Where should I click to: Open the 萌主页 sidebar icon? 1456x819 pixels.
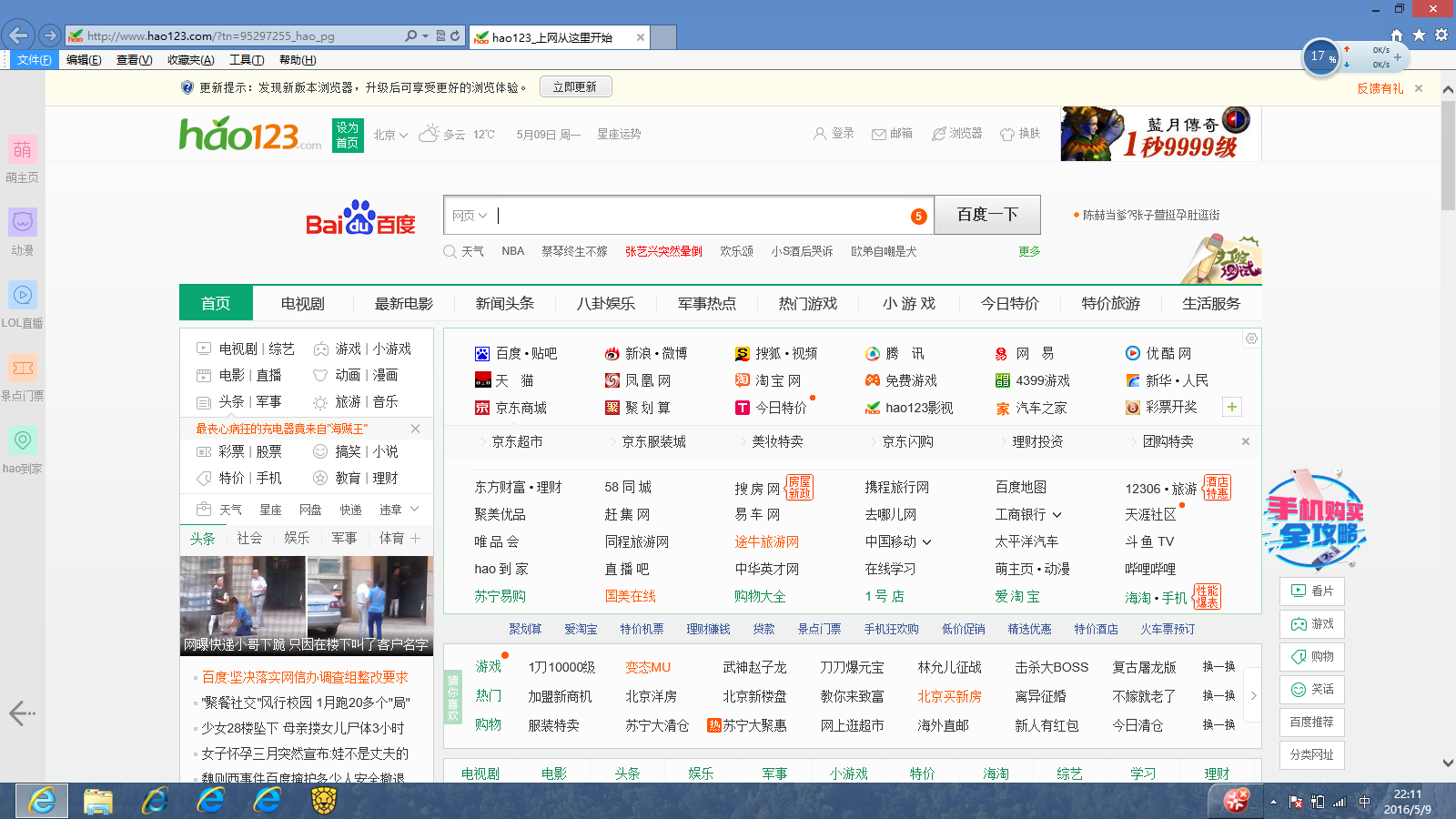(23, 149)
